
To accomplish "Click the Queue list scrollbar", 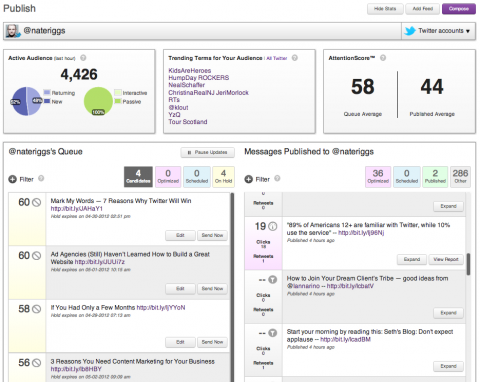I will [x=232, y=287].
